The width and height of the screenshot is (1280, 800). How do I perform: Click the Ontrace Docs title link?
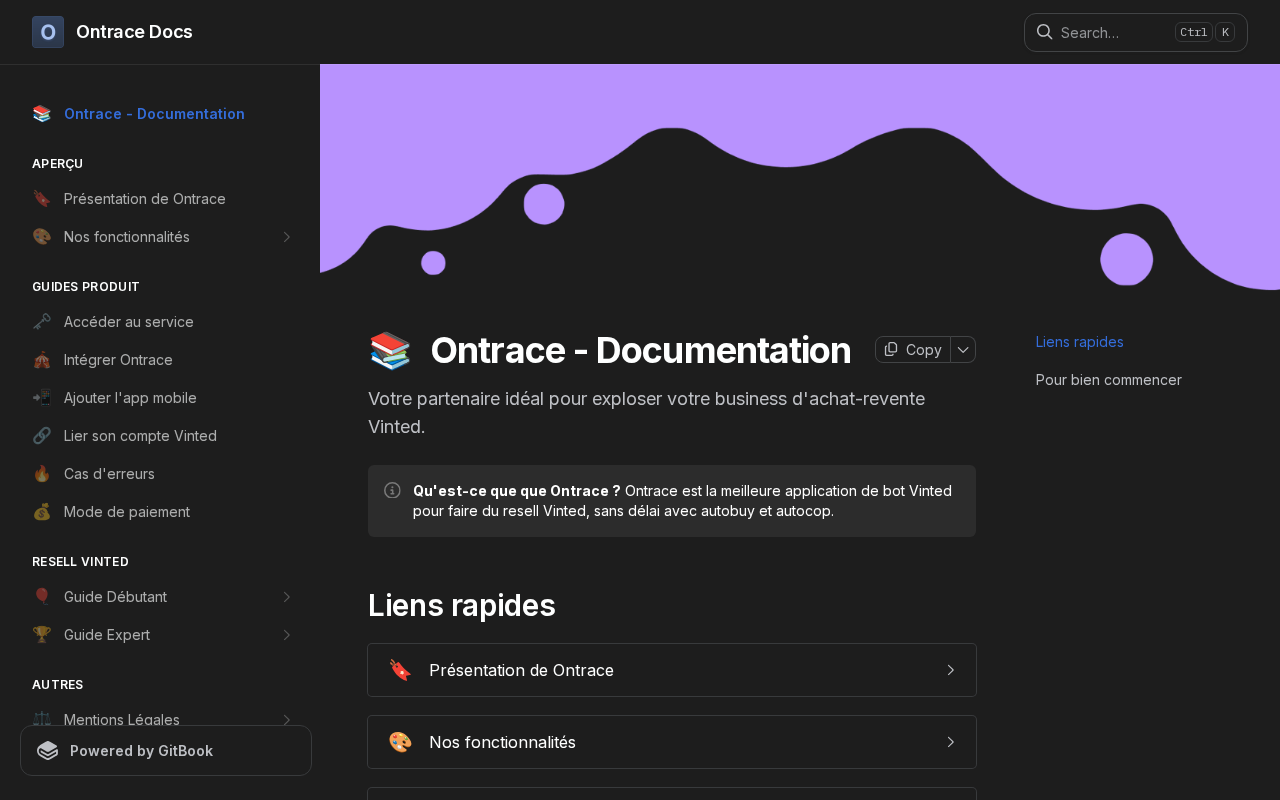point(134,32)
